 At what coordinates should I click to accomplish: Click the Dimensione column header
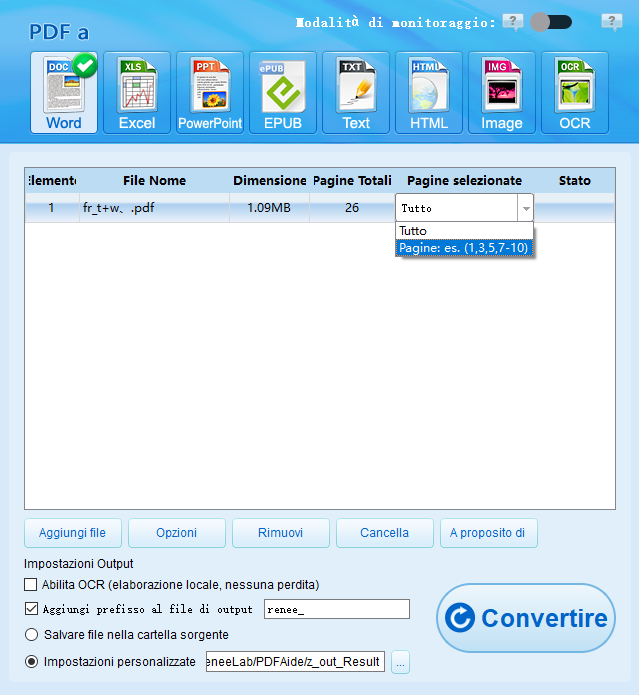pyautogui.click(x=269, y=180)
